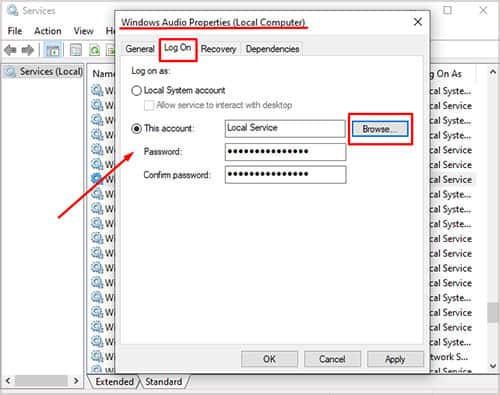Switch to the Extended view tab
The height and width of the screenshot is (395, 500).
point(114,381)
